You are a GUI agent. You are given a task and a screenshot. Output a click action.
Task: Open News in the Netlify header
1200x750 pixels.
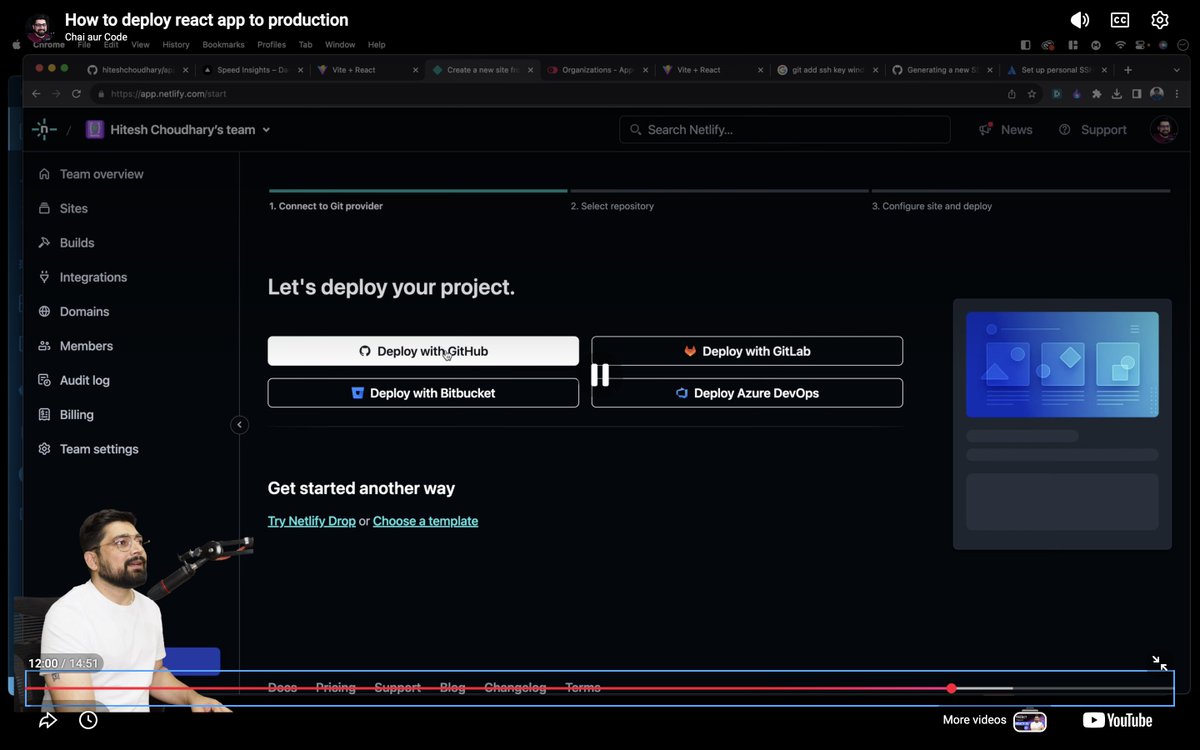coord(1005,130)
